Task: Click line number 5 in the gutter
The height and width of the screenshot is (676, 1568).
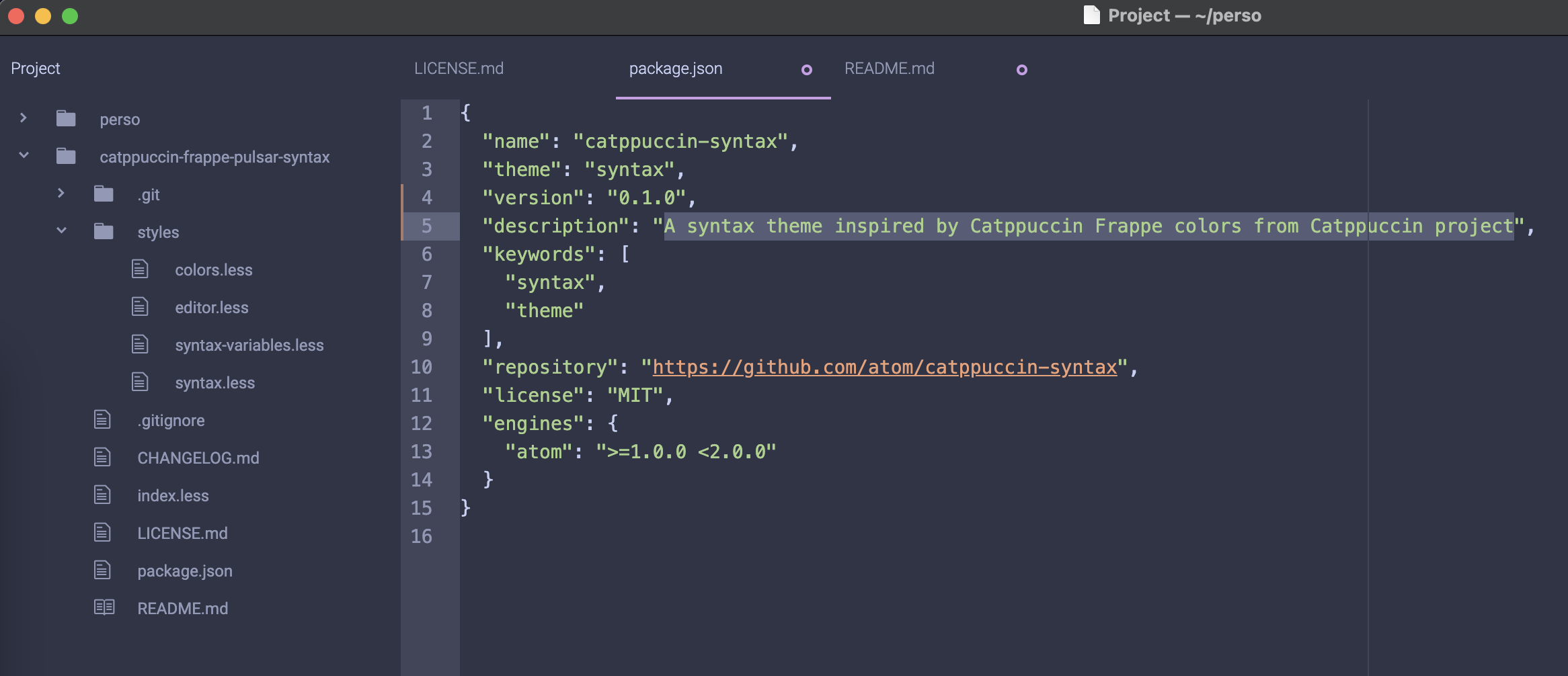Action: pos(427,226)
